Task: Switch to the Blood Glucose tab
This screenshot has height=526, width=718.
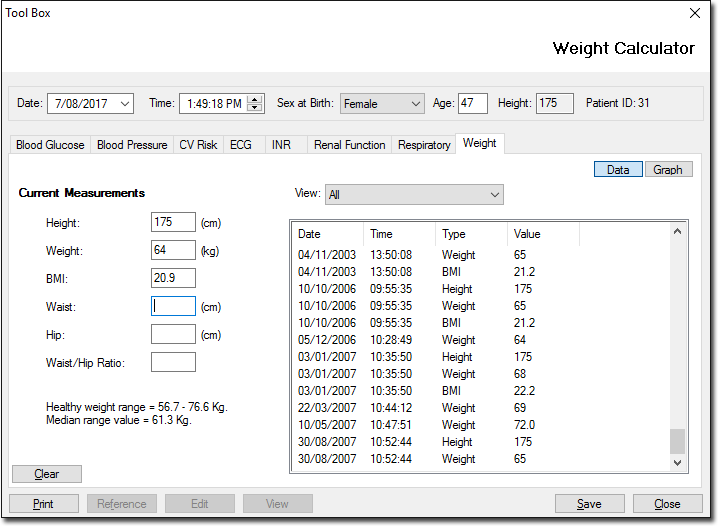Action: click(50, 145)
